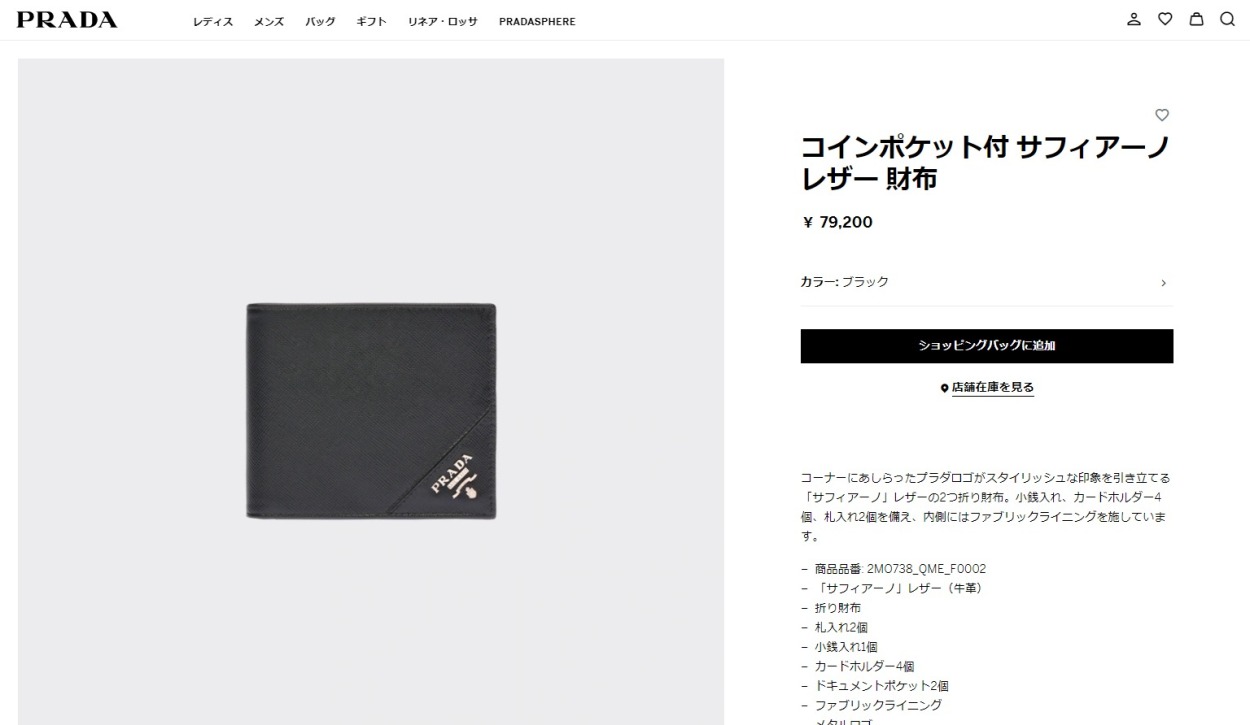Open the バッグ menu

pyautogui.click(x=320, y=22)
